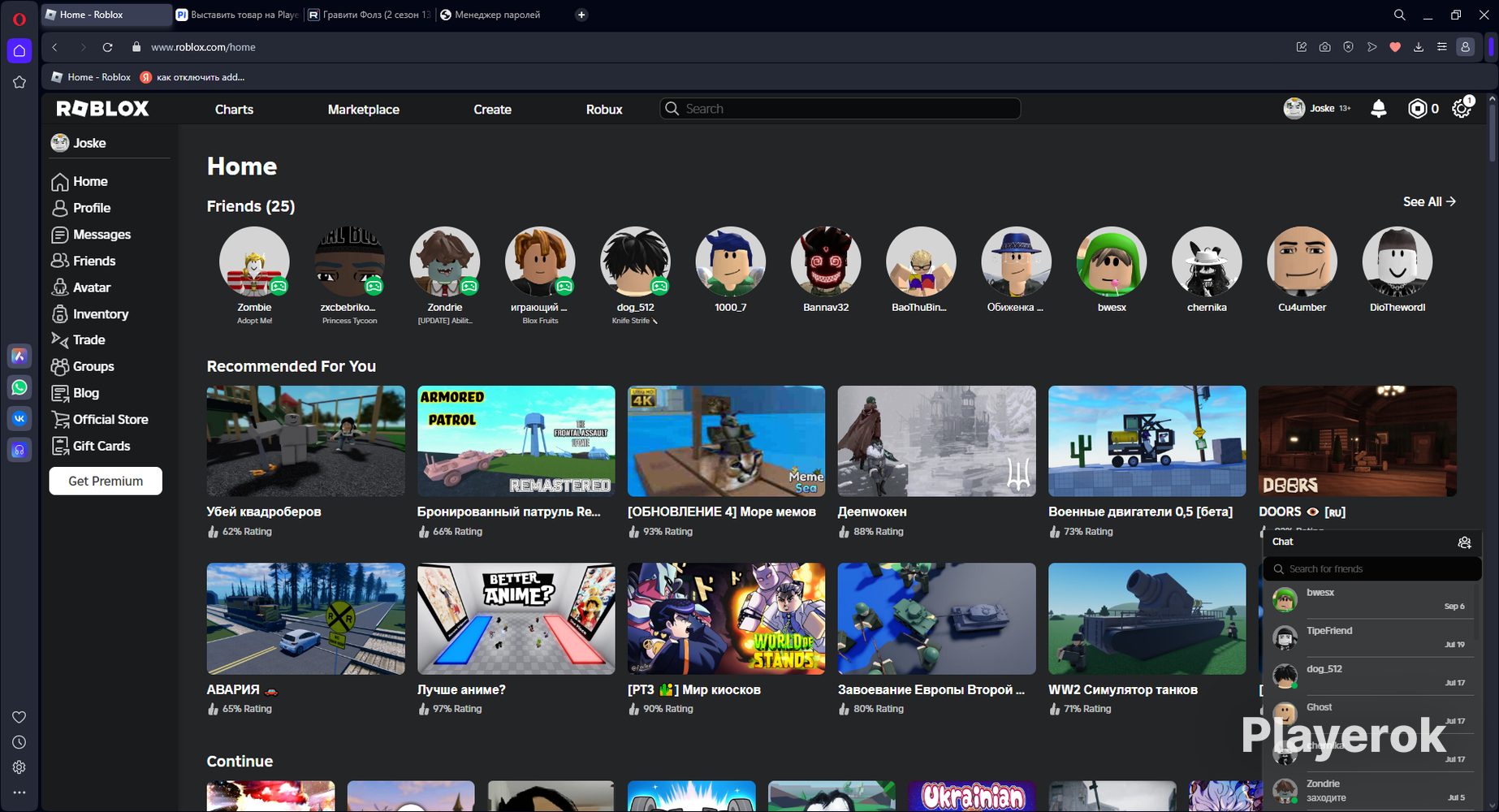Image resolution: width=1499 pixels, height=812 pixels.
Task: Click the Roblox logo in the header
Action: [x=102, y=109]
